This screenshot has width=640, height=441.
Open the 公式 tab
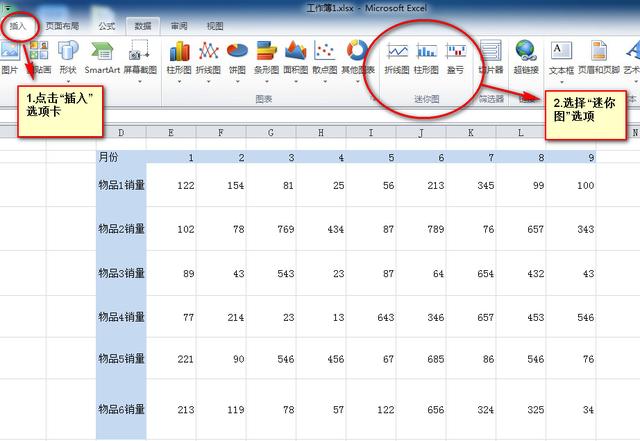click(x=107, y=26)
